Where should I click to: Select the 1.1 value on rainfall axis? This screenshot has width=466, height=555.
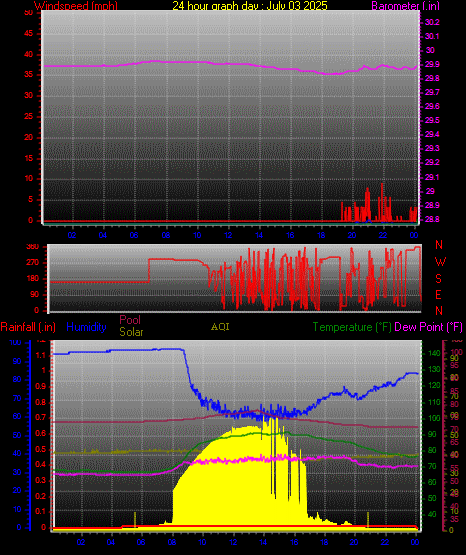click(x=41, y=355)
